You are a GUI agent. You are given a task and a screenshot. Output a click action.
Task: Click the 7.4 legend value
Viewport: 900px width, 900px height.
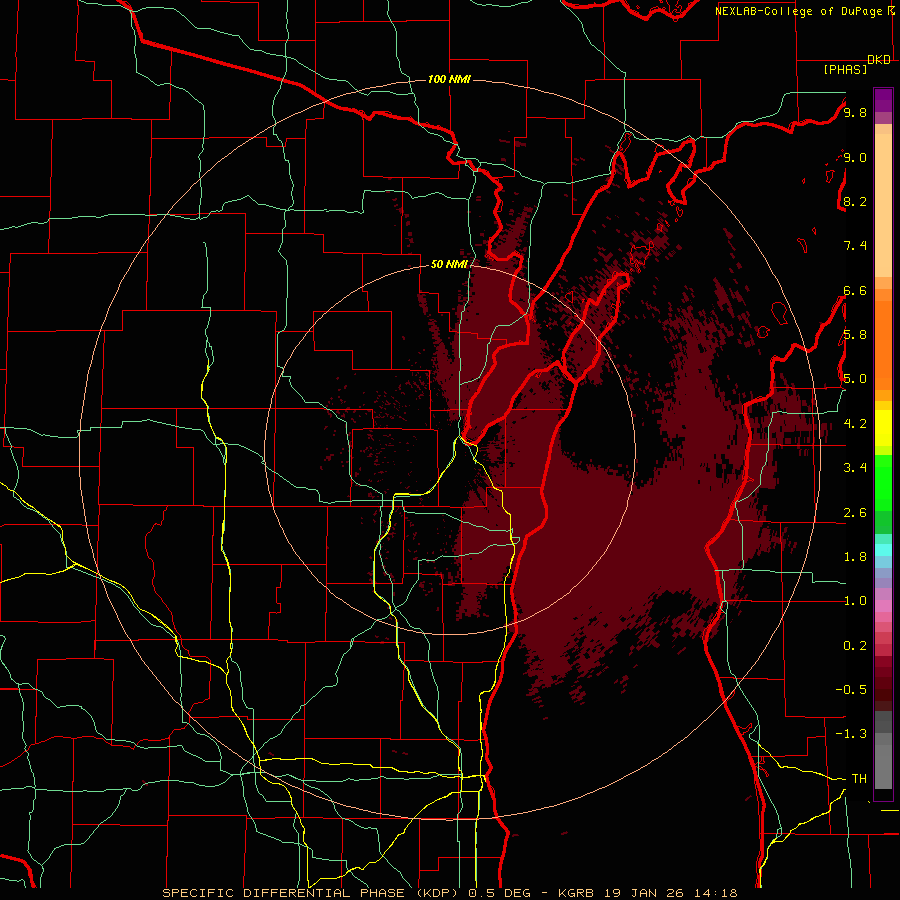point(855,246)
